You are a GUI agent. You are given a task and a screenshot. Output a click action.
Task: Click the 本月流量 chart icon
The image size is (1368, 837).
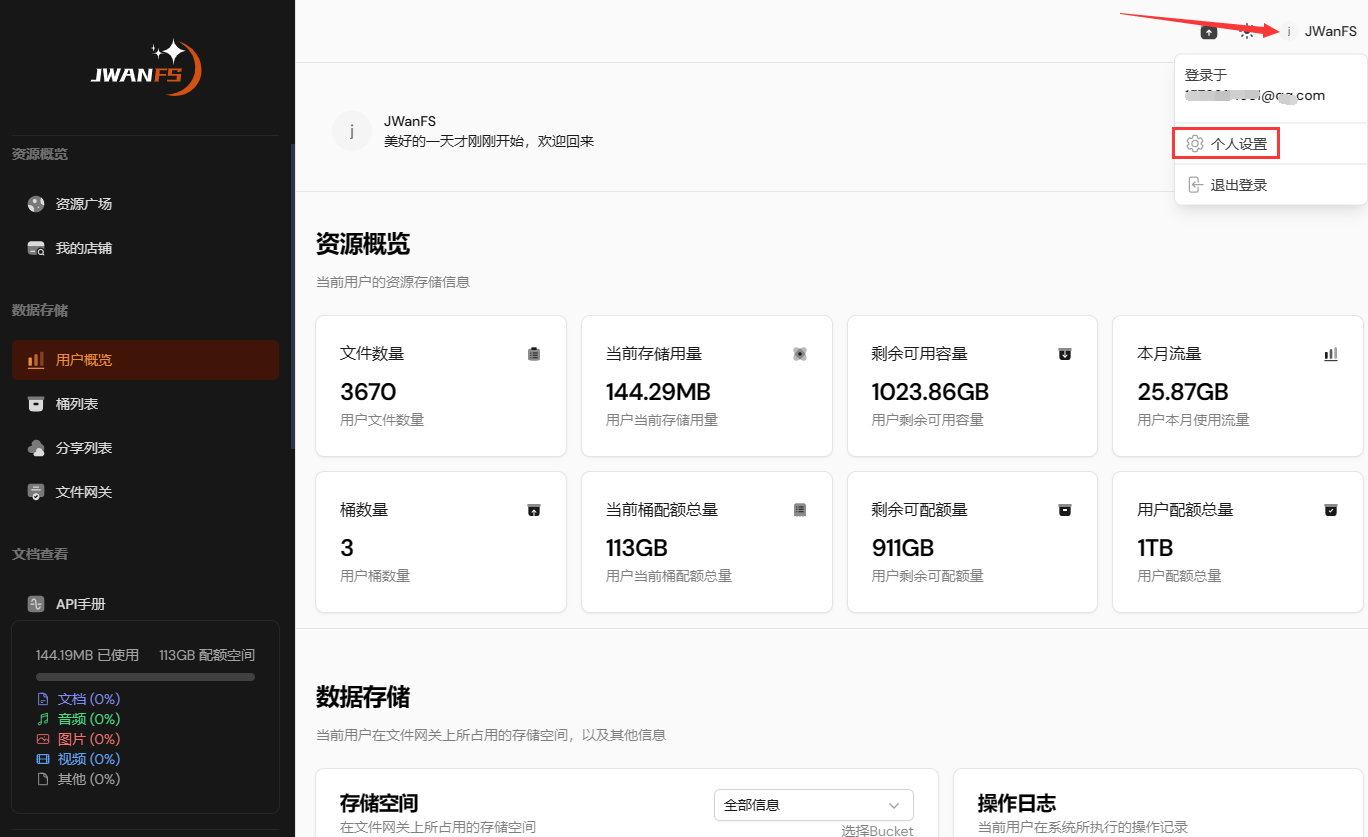[x=1331, y=354]
